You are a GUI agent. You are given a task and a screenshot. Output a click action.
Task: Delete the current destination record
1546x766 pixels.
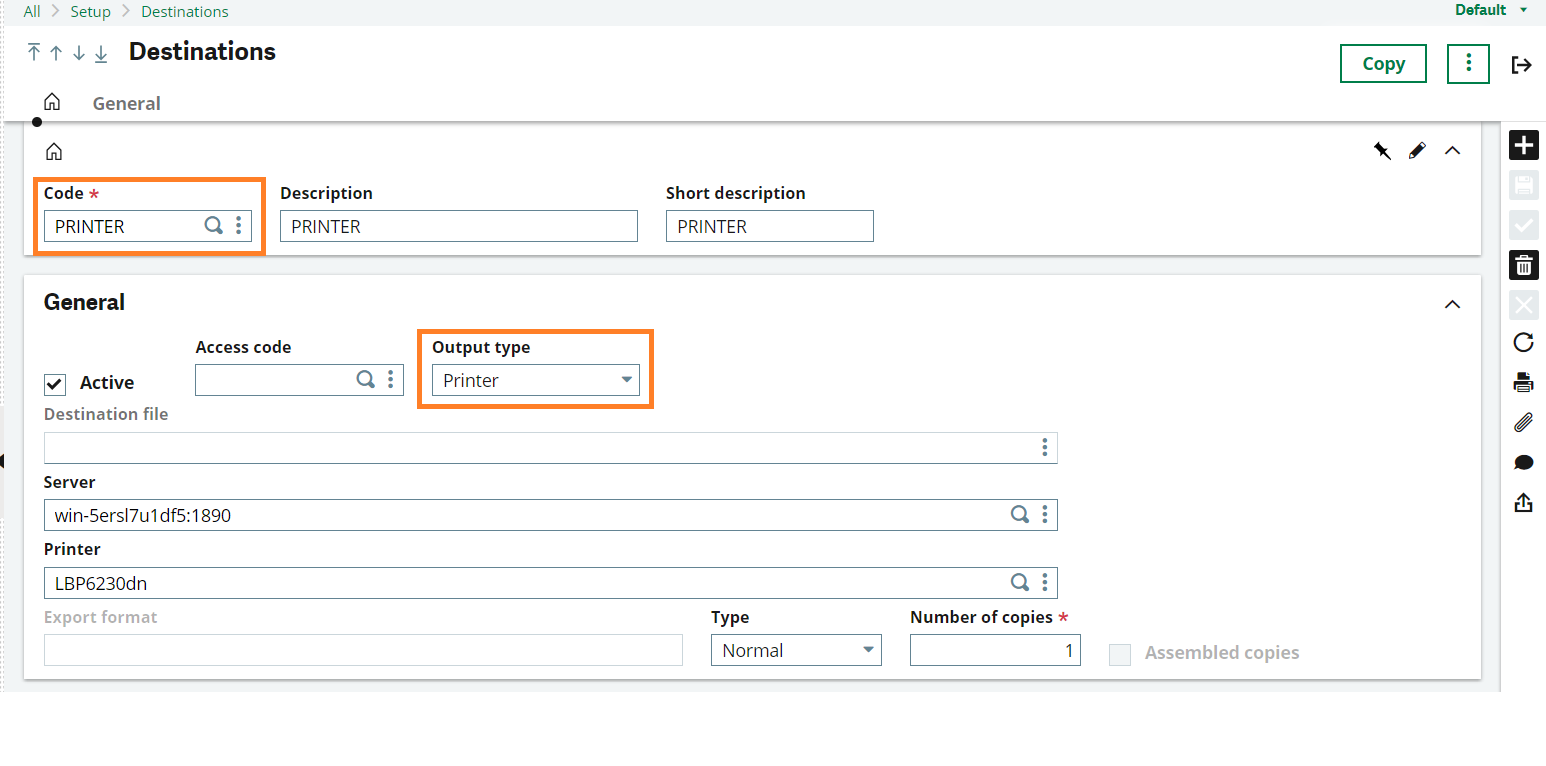coord(1523,265)
